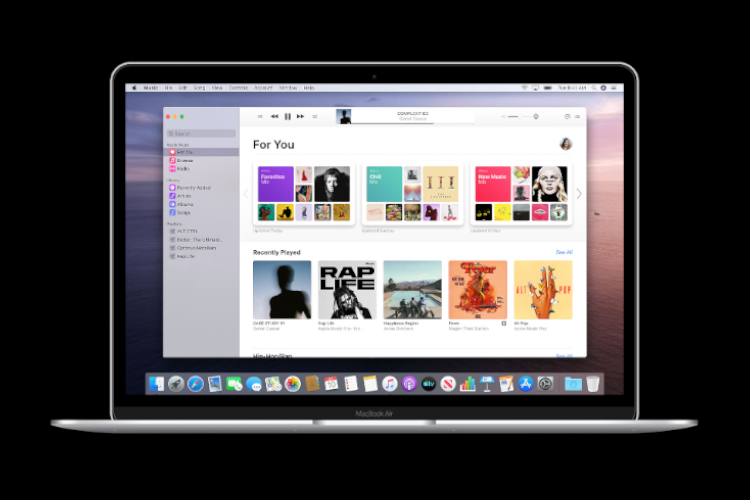Skip to the next track
The height and width of the screenshot is (500, 750).
[300, 116]
